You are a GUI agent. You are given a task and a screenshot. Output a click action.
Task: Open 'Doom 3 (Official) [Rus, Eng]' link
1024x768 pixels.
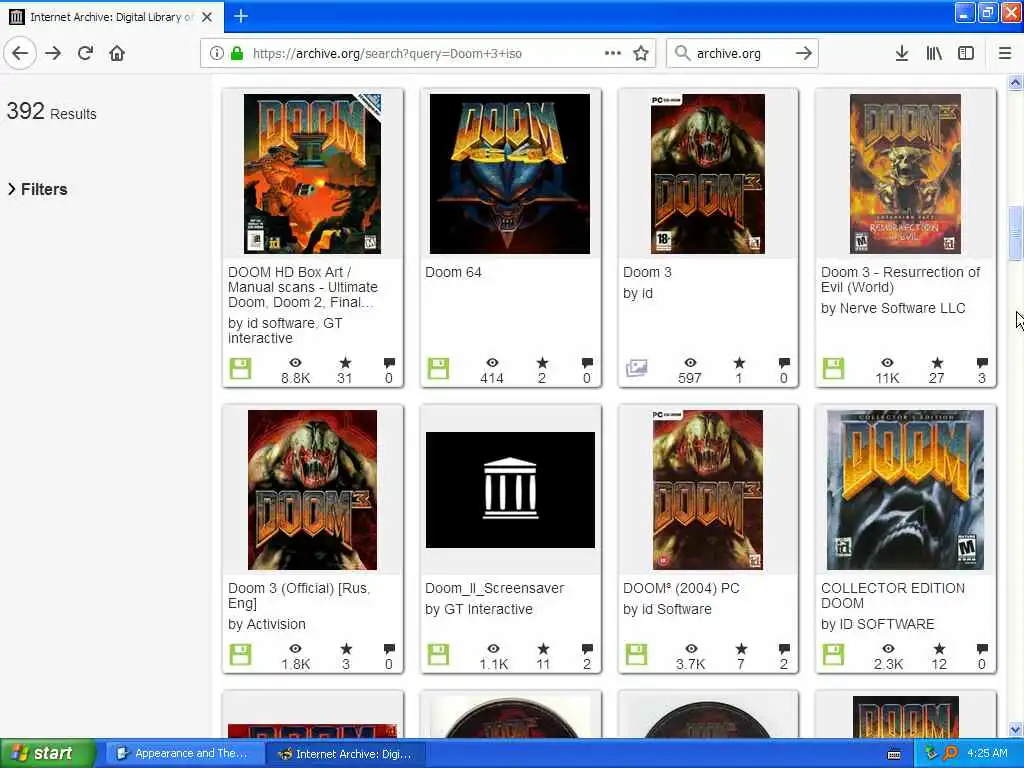coord(299,596)
